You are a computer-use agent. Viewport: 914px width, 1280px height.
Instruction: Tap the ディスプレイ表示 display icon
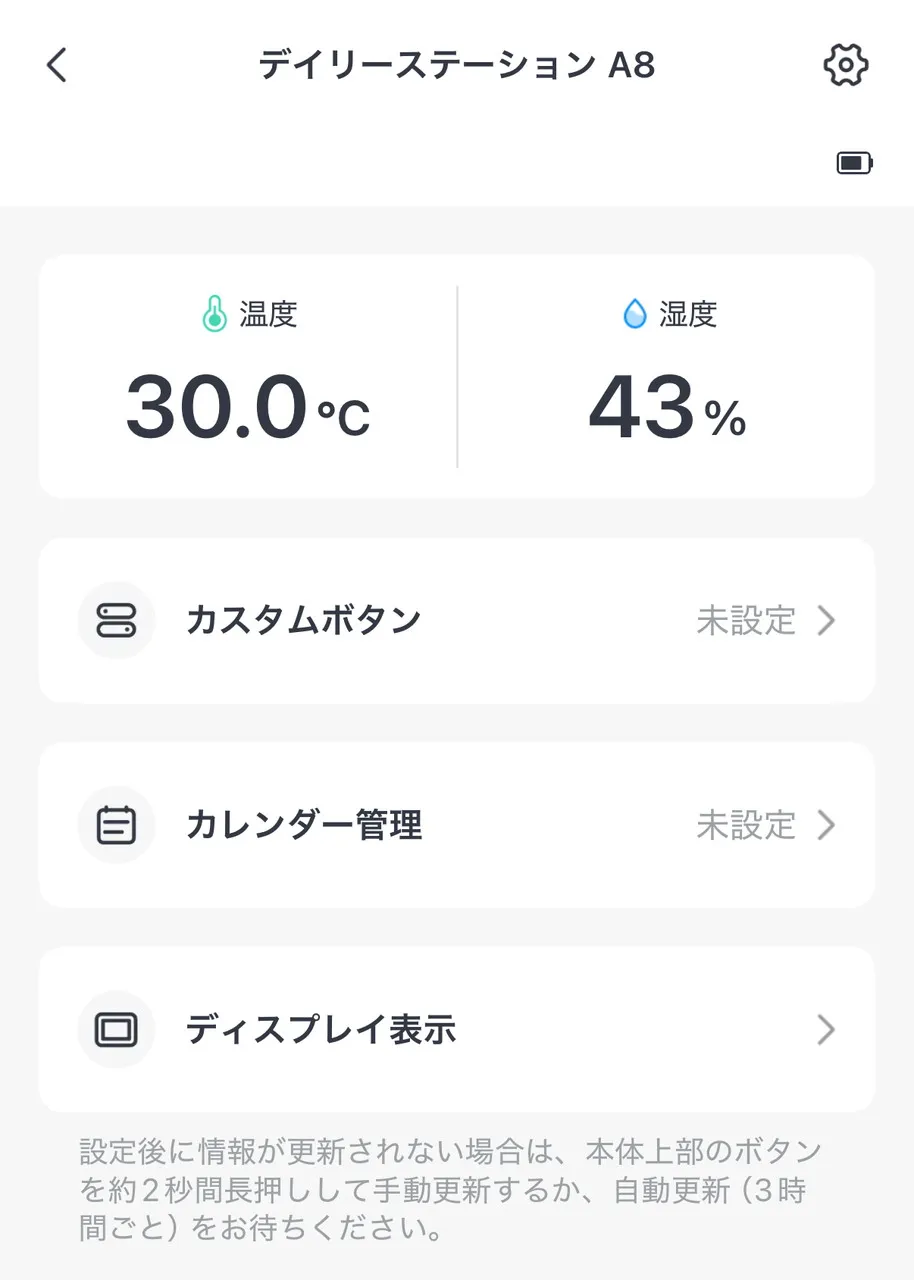point(116,1030)
